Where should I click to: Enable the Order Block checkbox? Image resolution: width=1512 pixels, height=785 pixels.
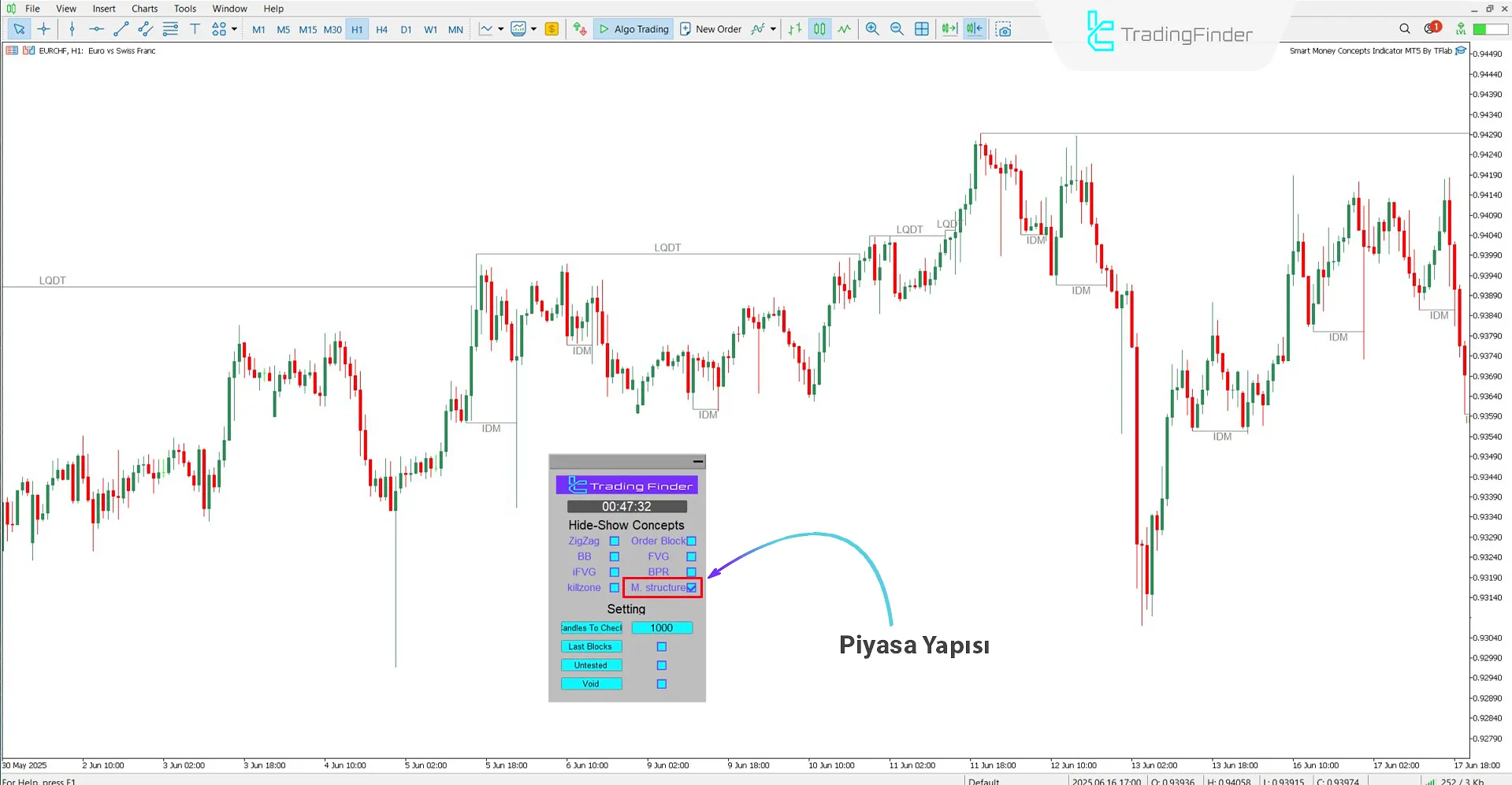(x=691, y=541)
